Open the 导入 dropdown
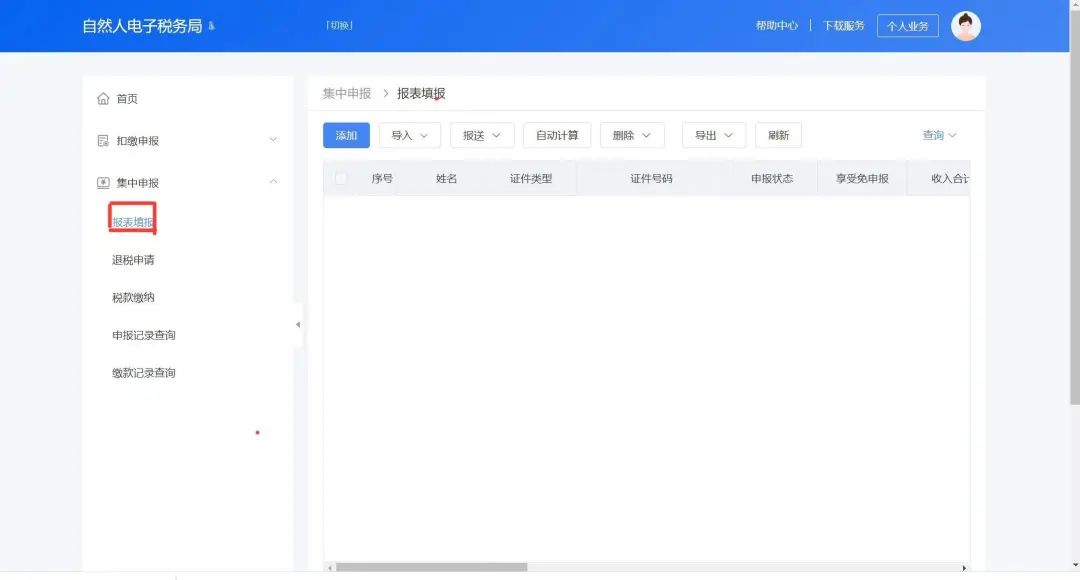Screen dimensions: 1080x580 (410, 135)
